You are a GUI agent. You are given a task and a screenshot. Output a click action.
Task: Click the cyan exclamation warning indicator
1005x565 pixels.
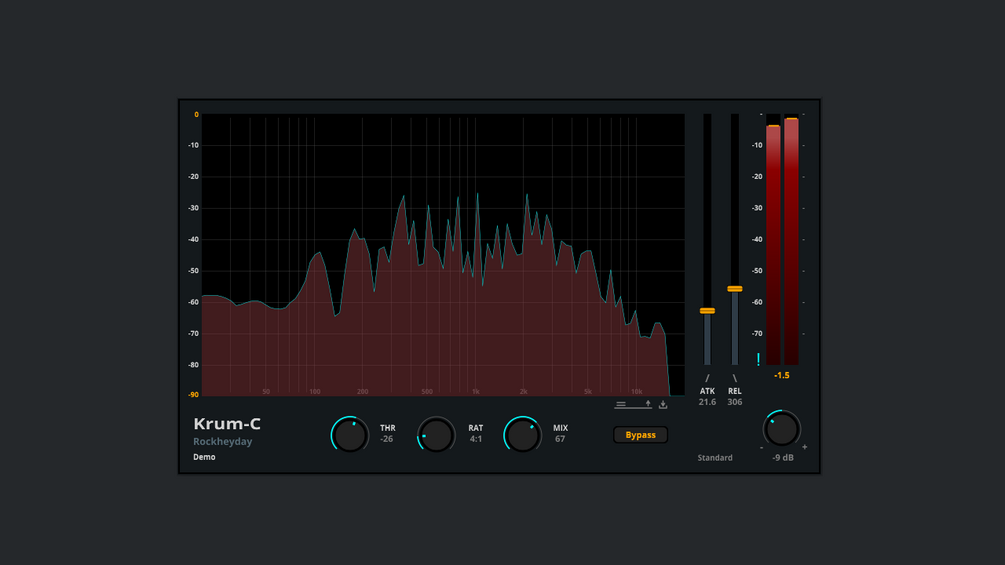click(x=758, y=359)
